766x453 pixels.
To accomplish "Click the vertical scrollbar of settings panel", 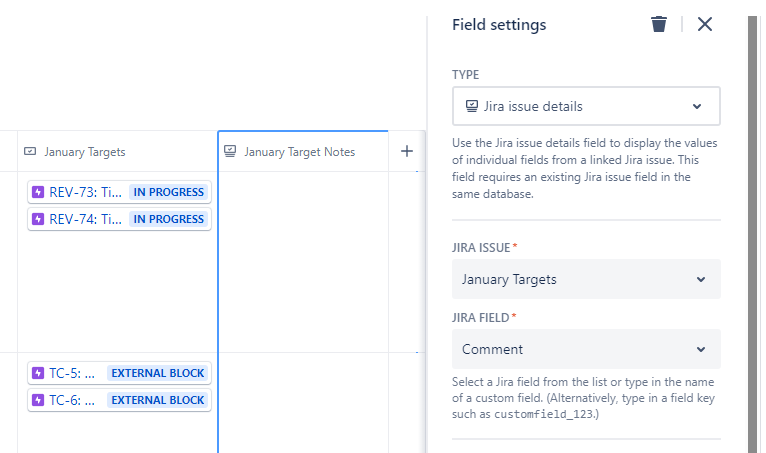I will [x=752, y=235].
